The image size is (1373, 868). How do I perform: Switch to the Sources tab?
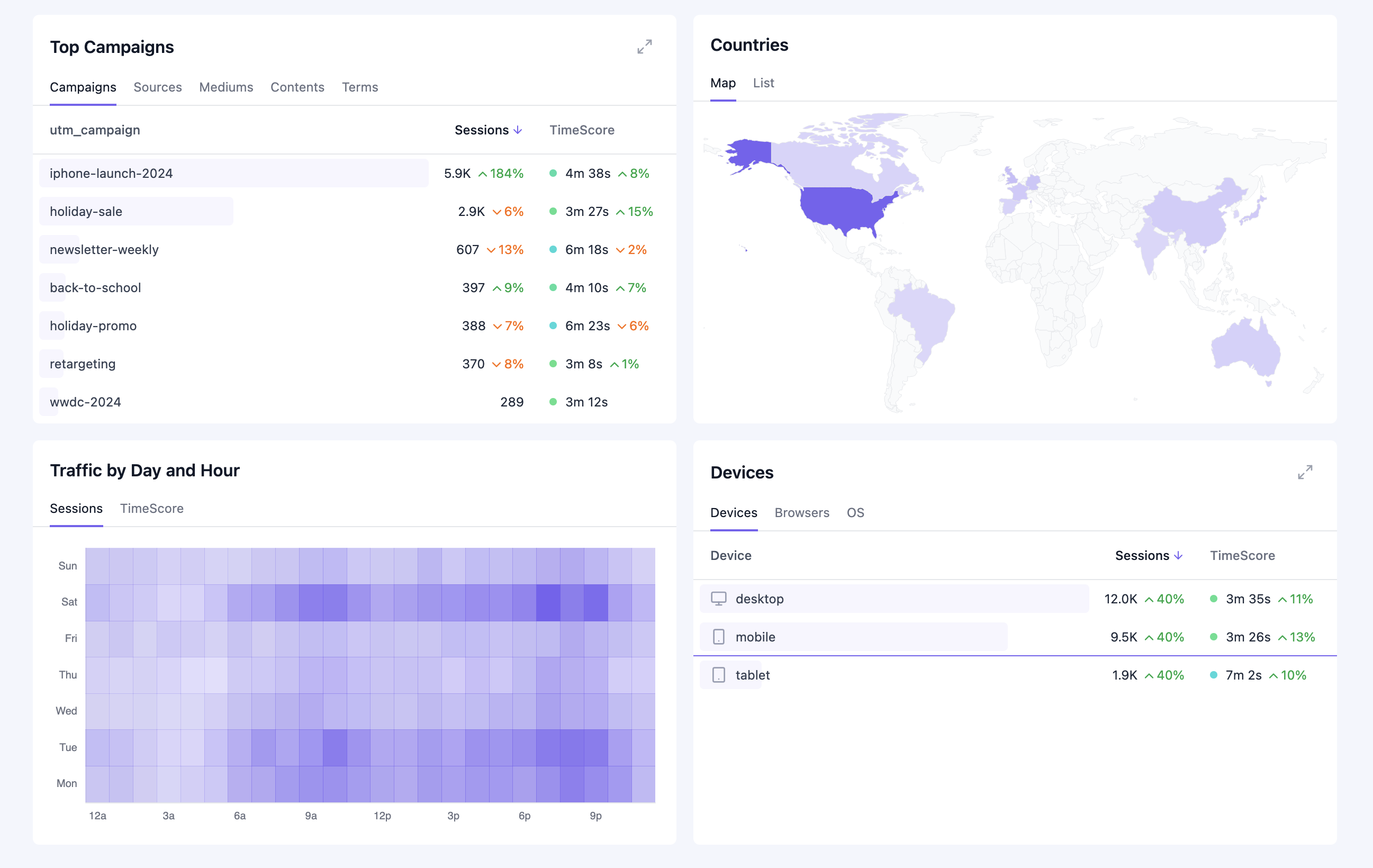coord(157,87)
